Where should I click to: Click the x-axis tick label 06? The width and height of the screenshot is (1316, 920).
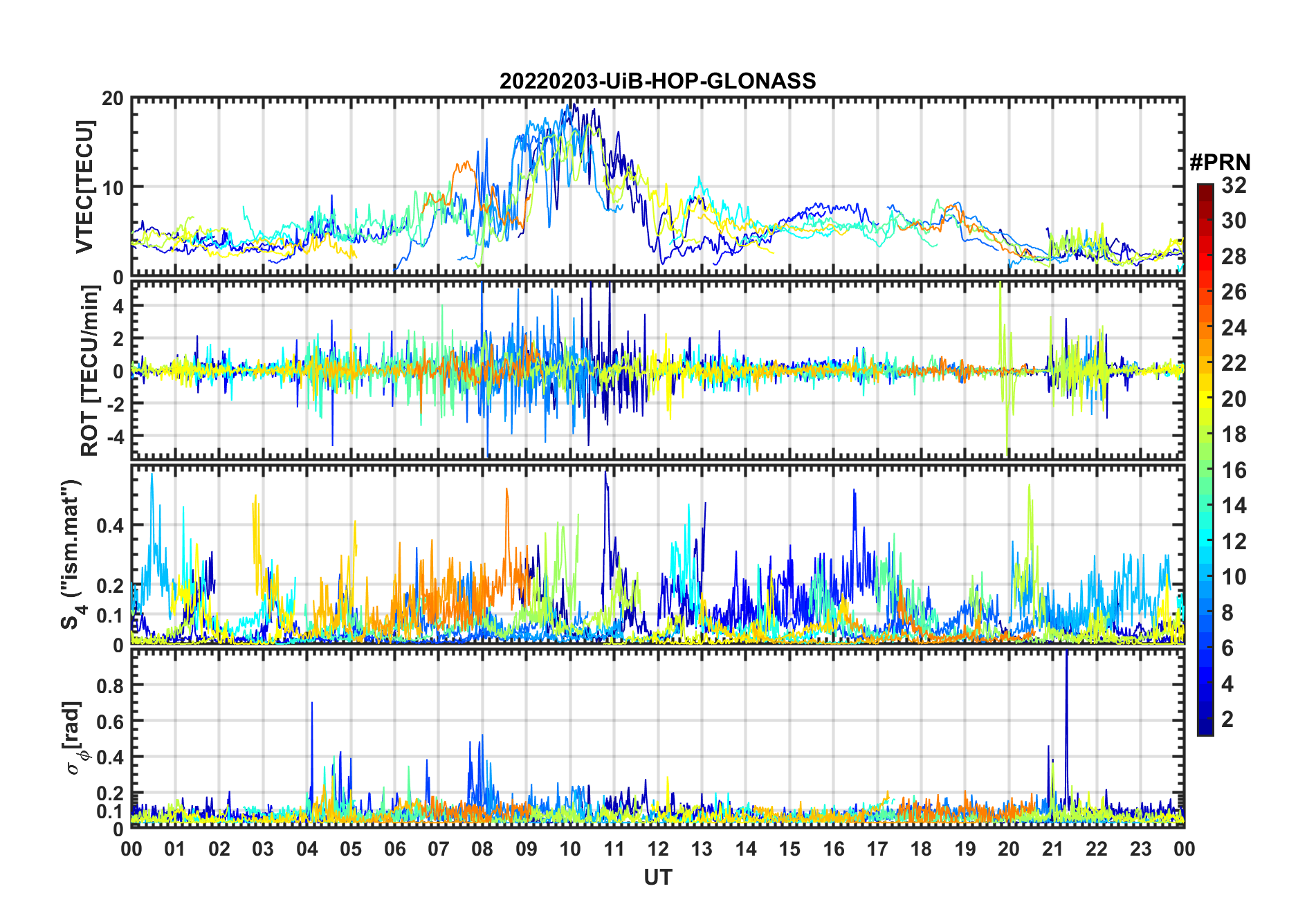pyautogui.click(x=394, y=849)
